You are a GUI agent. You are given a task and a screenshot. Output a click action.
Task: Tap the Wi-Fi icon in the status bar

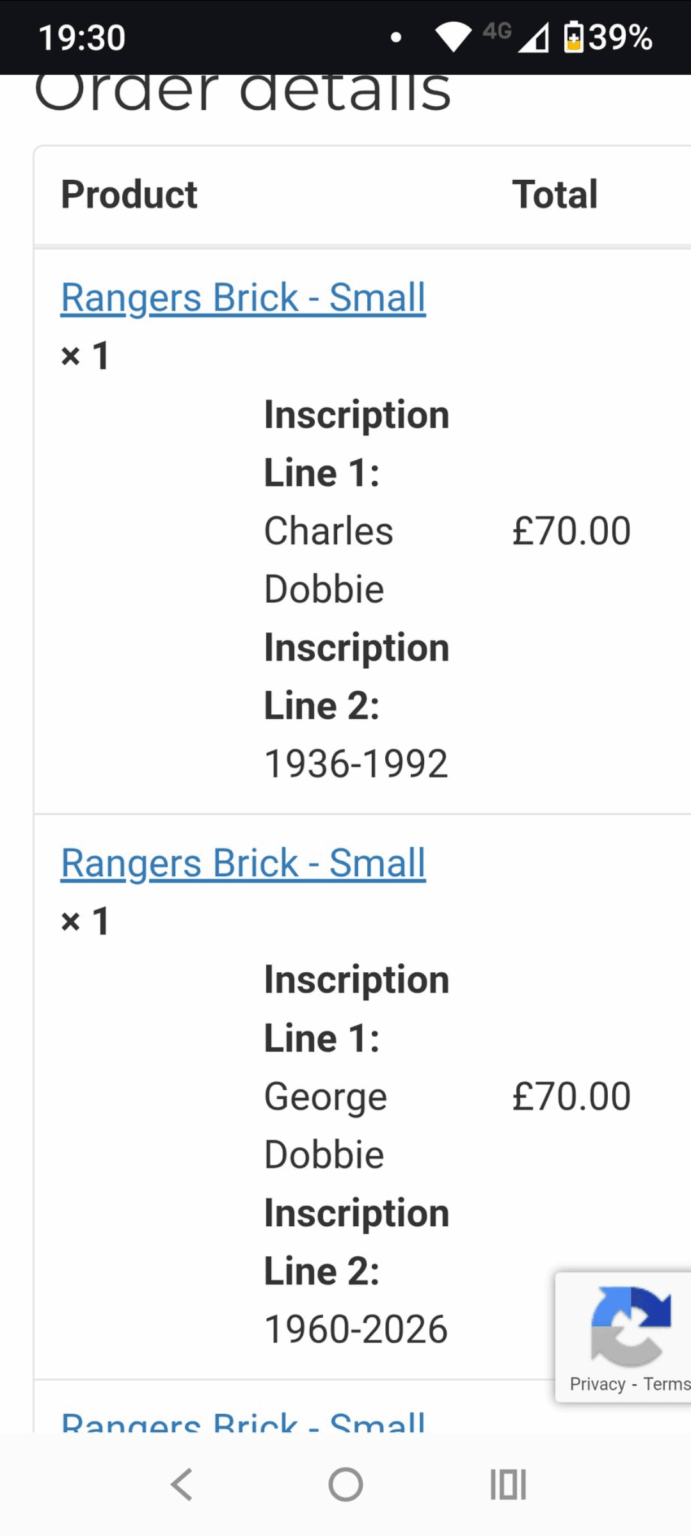click(453, 36)
